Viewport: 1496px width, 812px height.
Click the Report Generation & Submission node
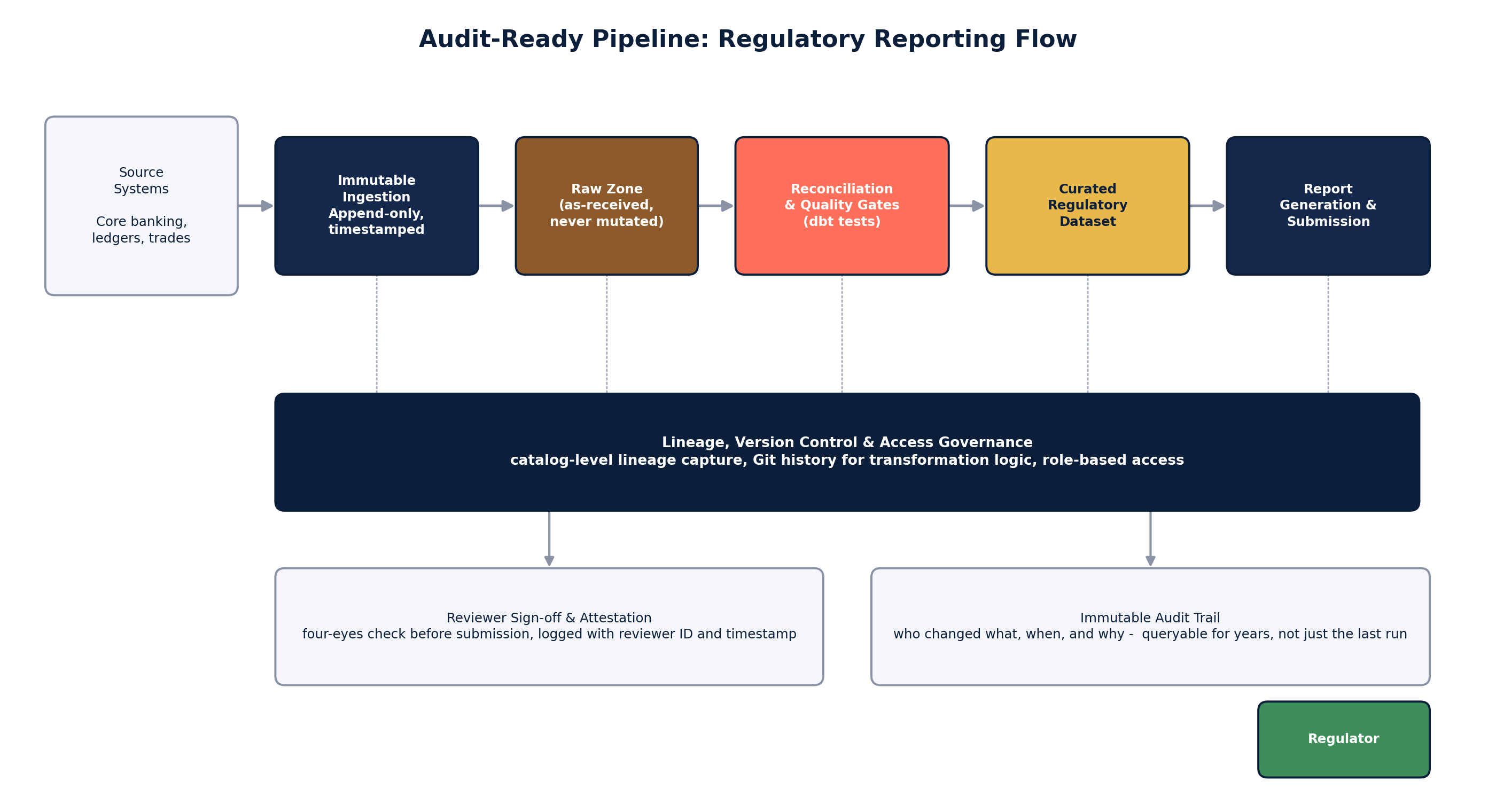(1328, 206)
